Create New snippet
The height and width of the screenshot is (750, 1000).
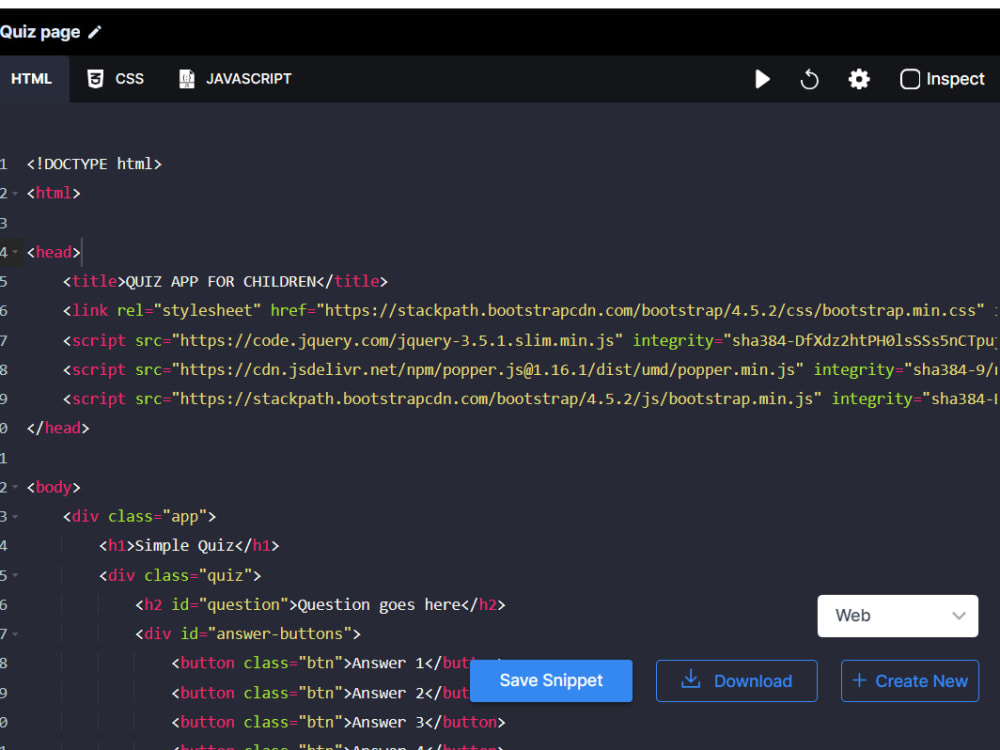click(x=909, y=680)
